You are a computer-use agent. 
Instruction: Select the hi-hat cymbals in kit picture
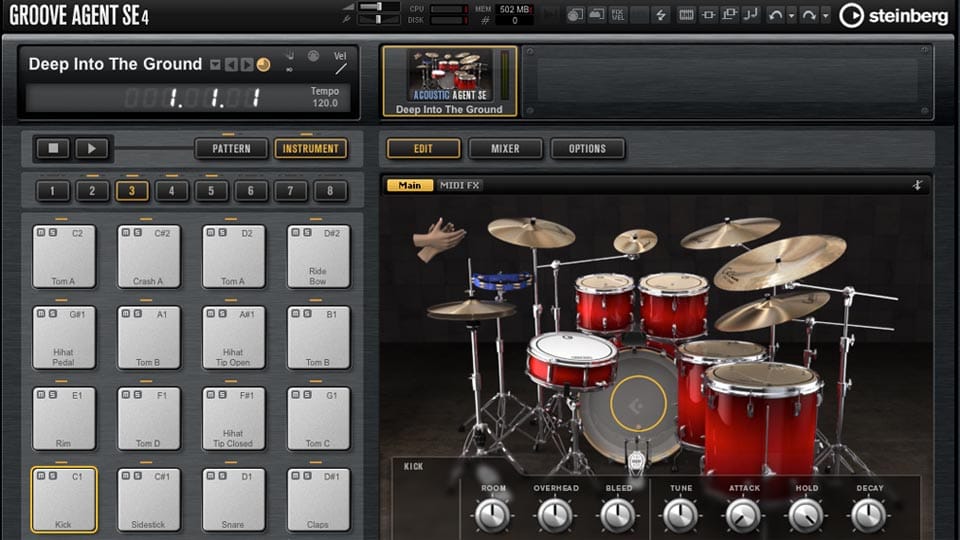pyautogui.click(x=470, y=310)
